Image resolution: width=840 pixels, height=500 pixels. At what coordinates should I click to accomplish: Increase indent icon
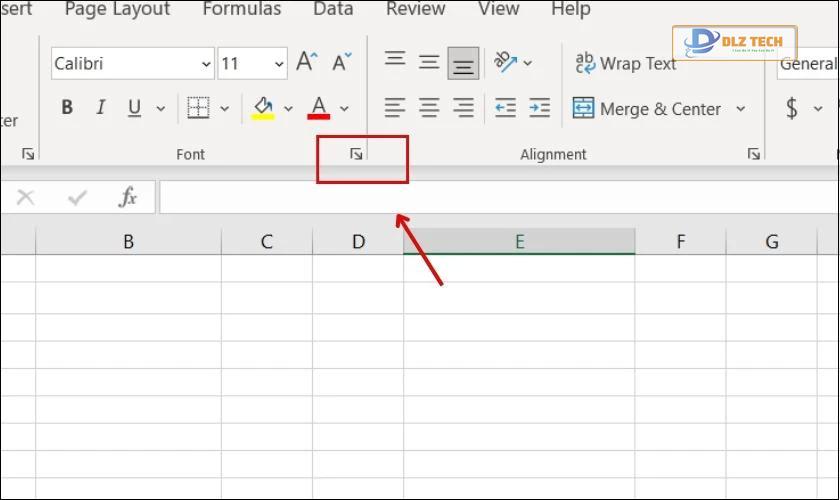coord(539,108)
